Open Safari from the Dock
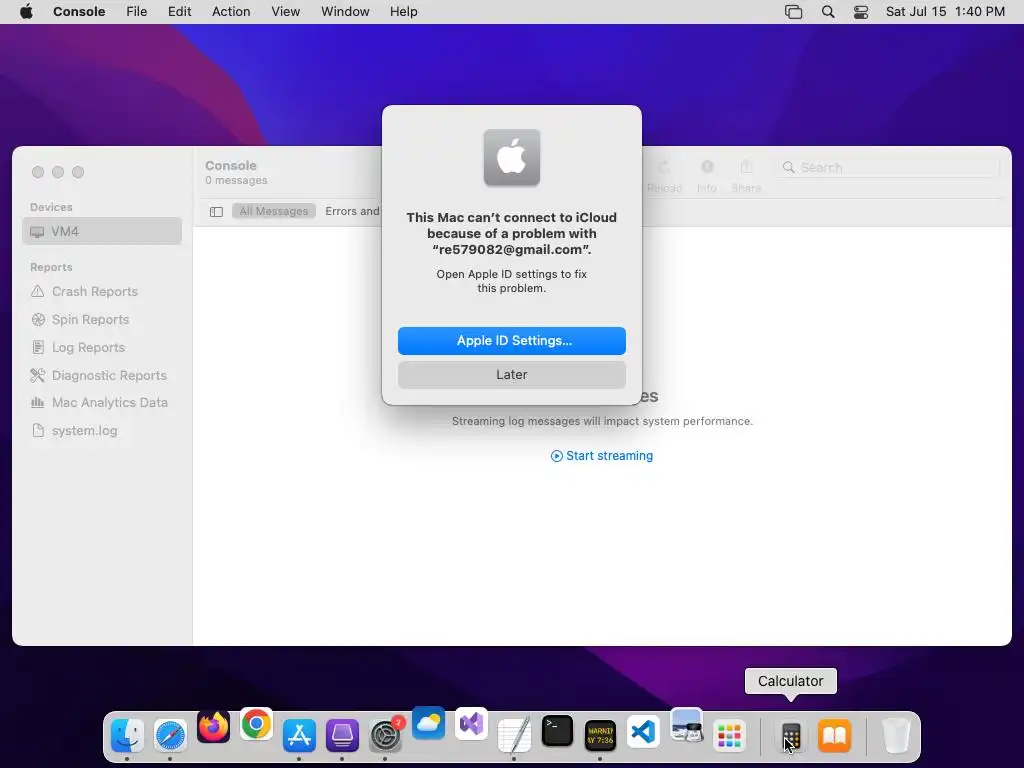1024x768 pixels. 170,735
